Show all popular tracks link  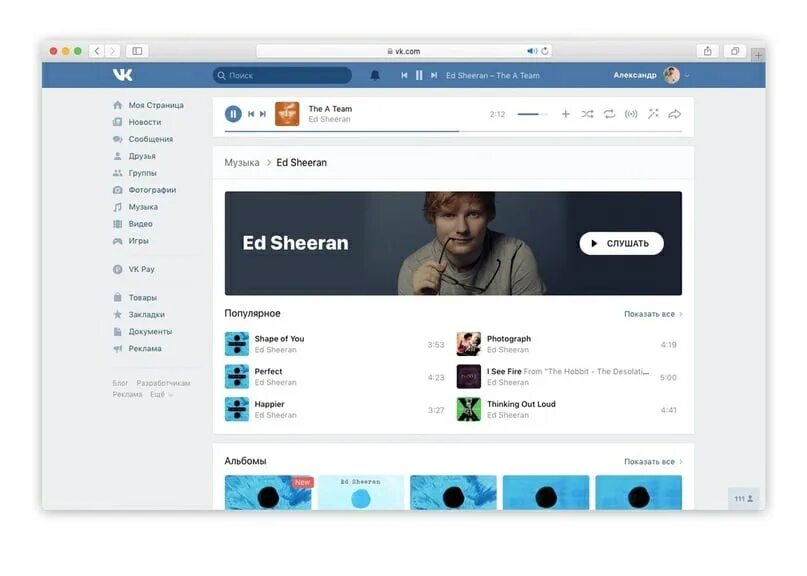tap(653, 314)
